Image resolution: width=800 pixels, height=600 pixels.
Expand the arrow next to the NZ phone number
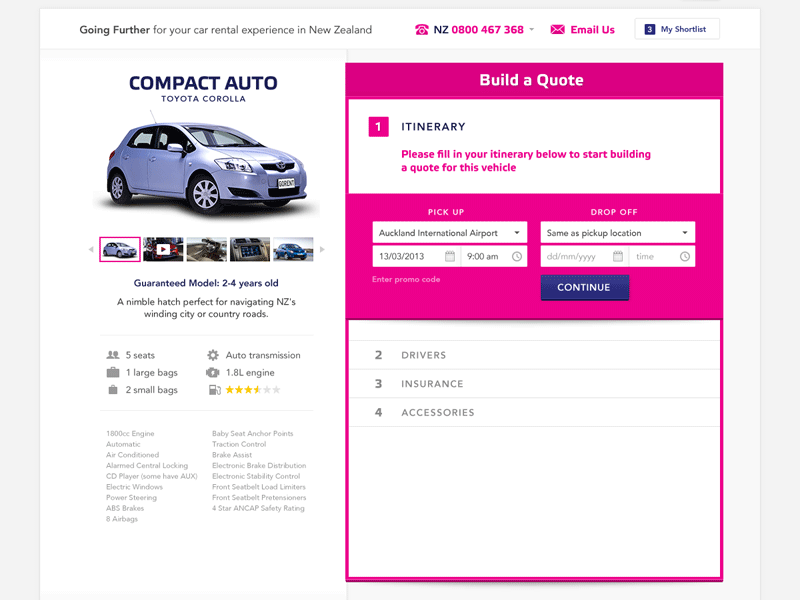pos(532,29)
